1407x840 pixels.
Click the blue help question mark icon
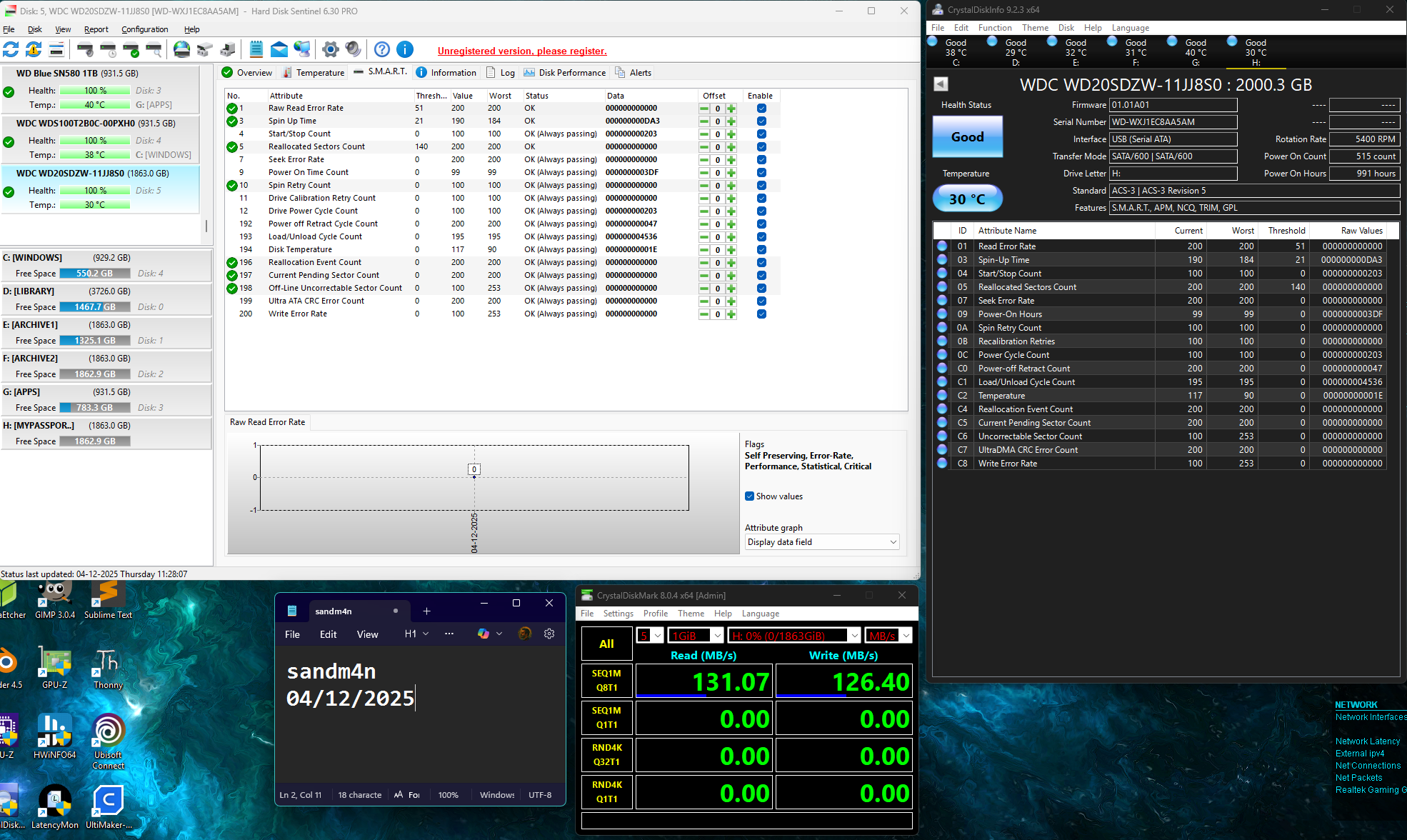pos(382,49)
